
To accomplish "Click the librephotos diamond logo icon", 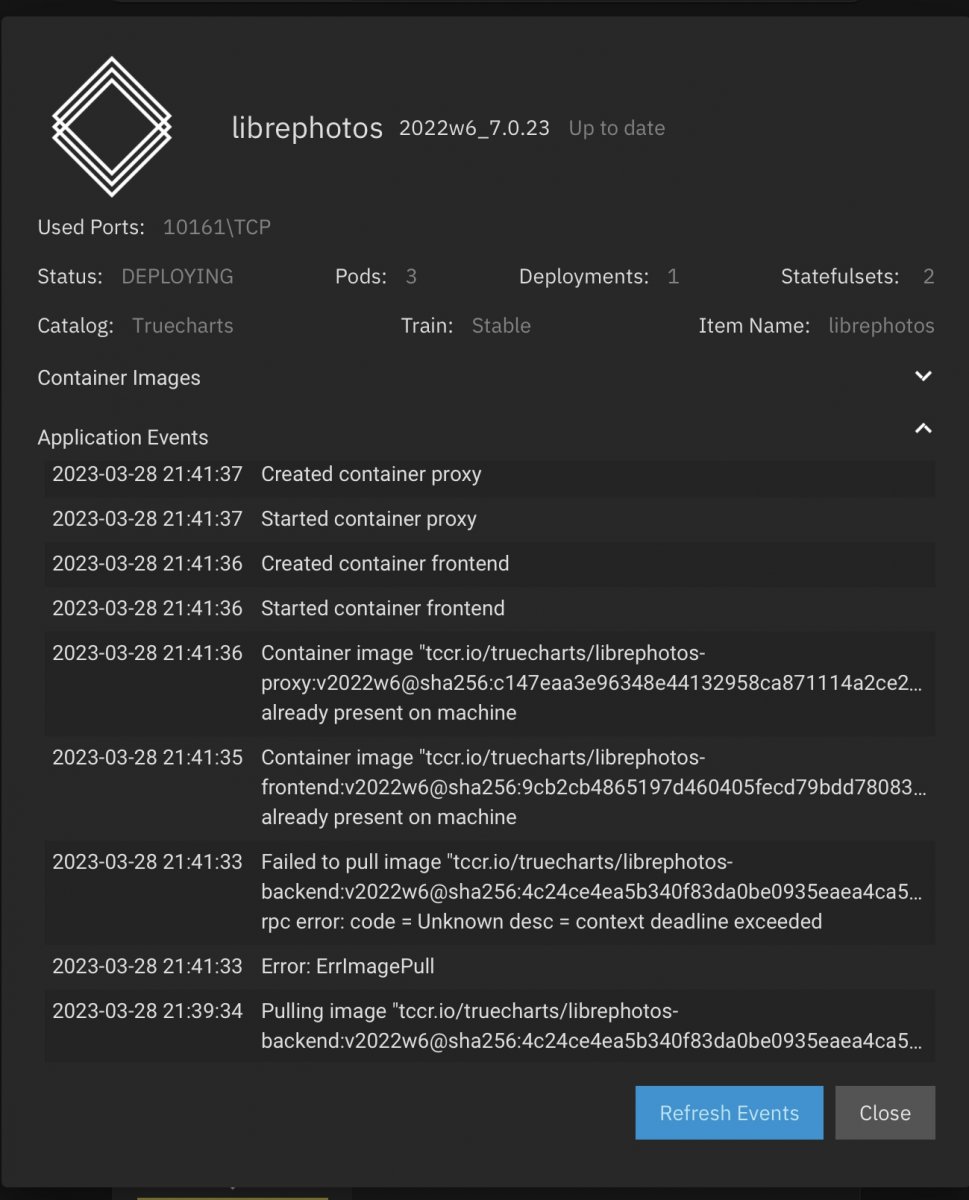I will 112,127.
